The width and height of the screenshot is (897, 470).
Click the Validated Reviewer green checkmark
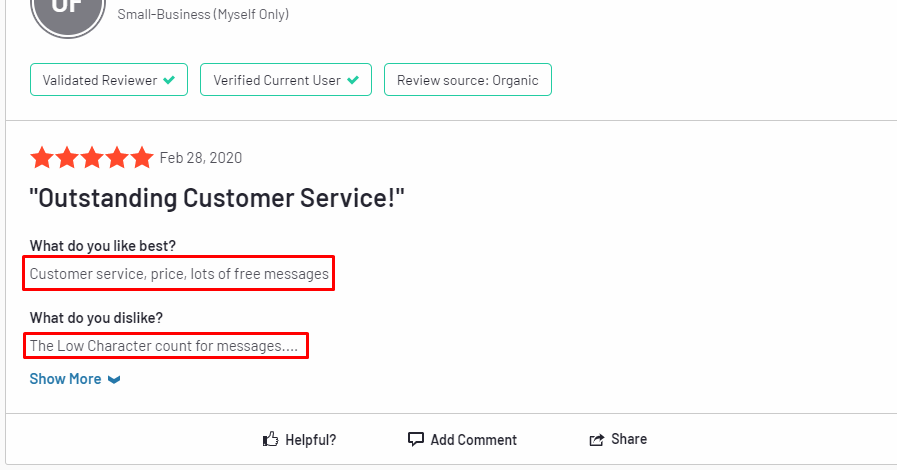tap(169, 80)
